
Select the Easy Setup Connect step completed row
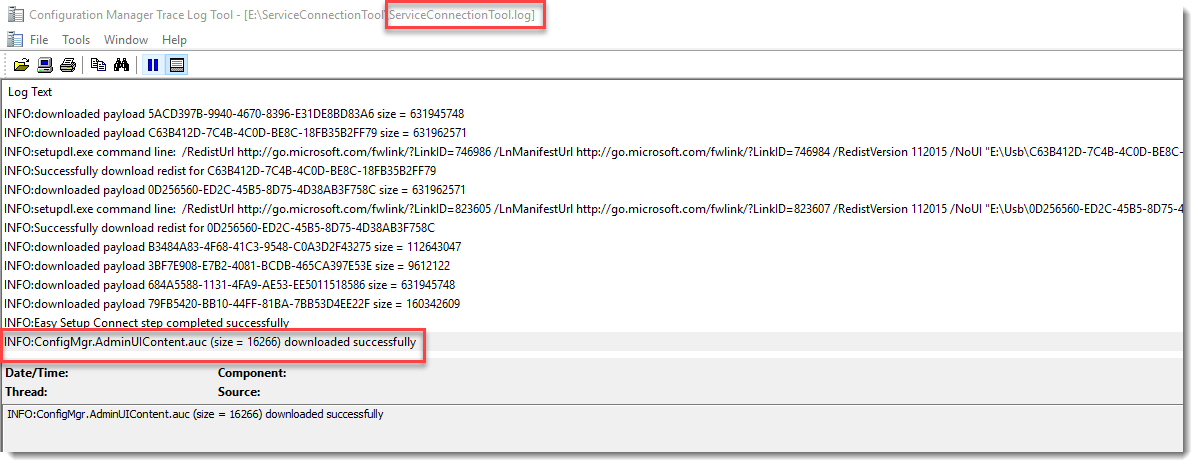147,323
